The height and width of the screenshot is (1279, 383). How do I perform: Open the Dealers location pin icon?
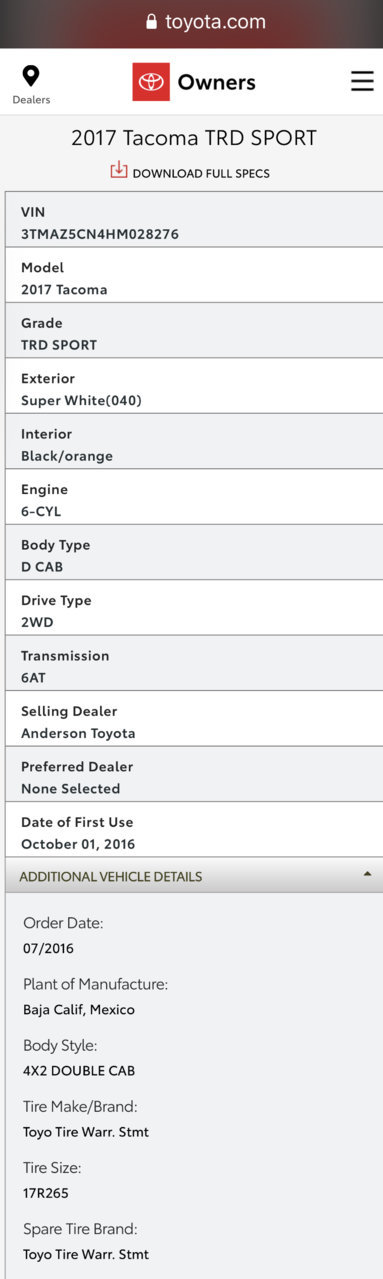coord(31,76)
